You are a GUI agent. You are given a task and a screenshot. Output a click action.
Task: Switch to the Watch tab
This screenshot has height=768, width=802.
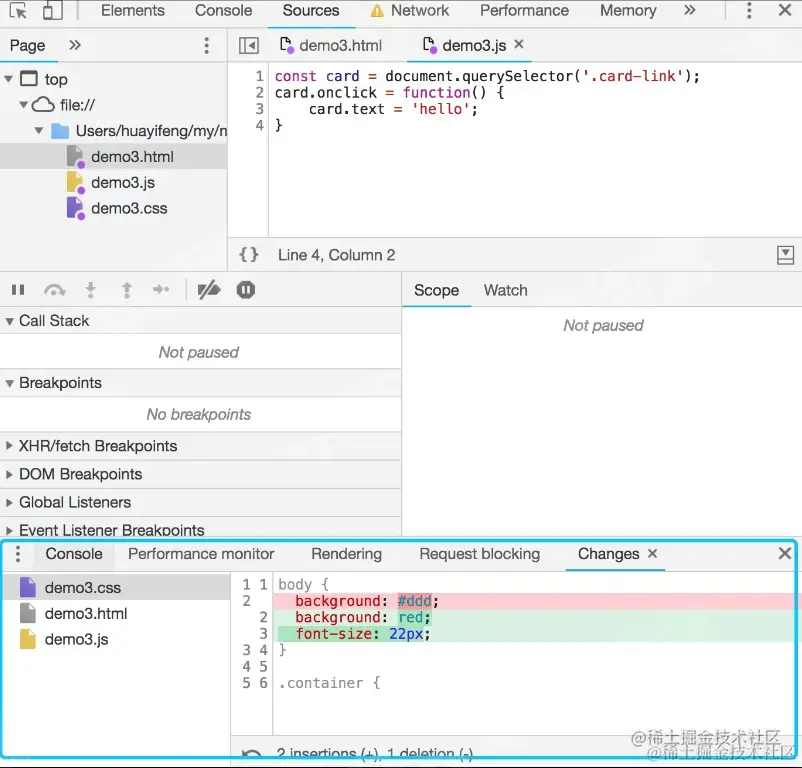(x=505, y=290)
